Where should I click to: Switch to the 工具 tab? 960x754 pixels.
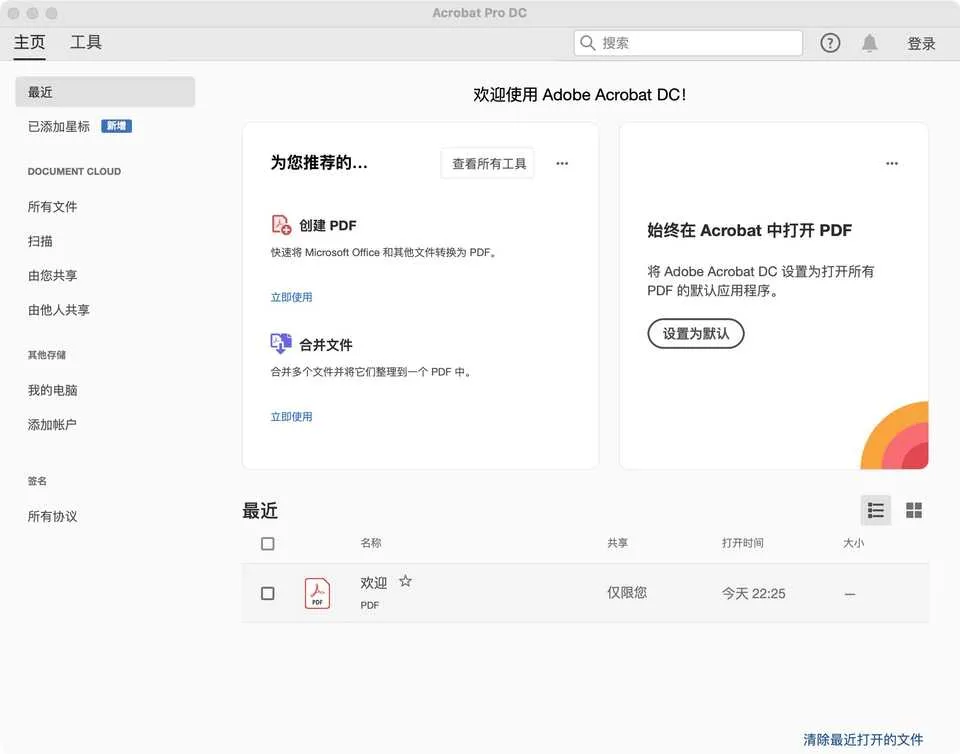[x=86, y=43]
